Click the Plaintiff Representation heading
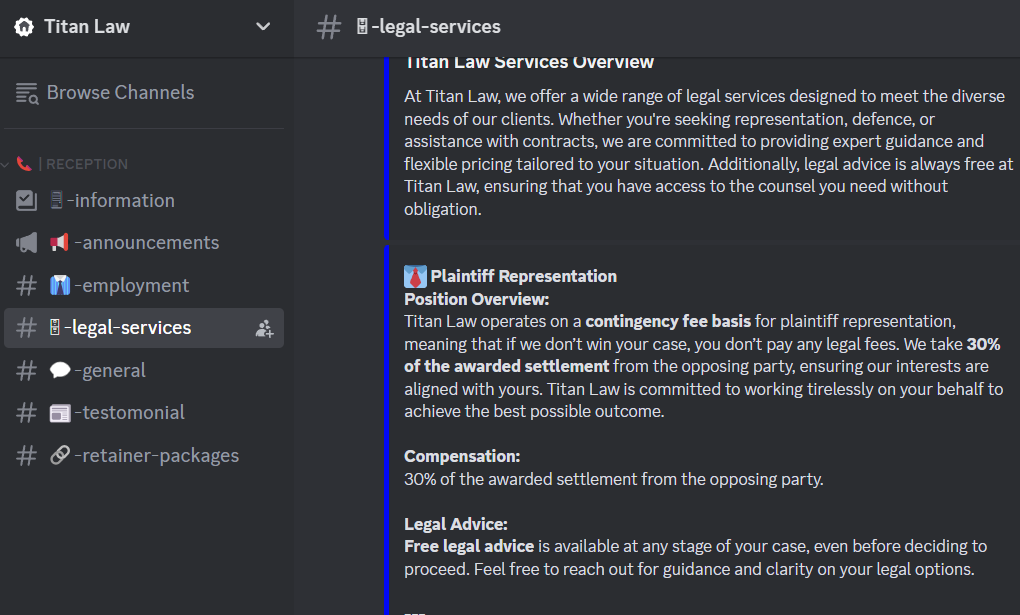Screen dimensions: 1020x615 [x=523, y=276]
